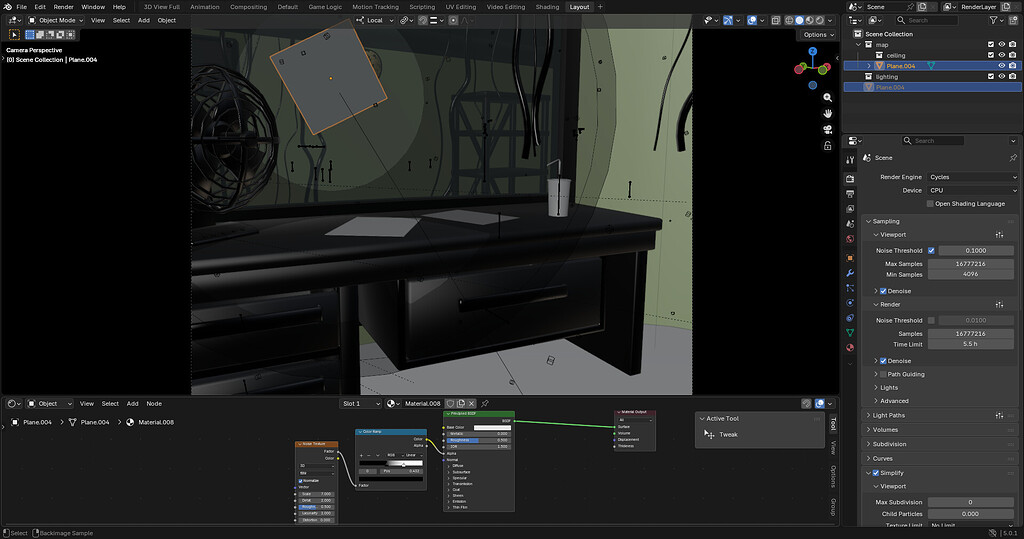
Task: Open the World properties globe icon
Action: [x=850, y=239]
